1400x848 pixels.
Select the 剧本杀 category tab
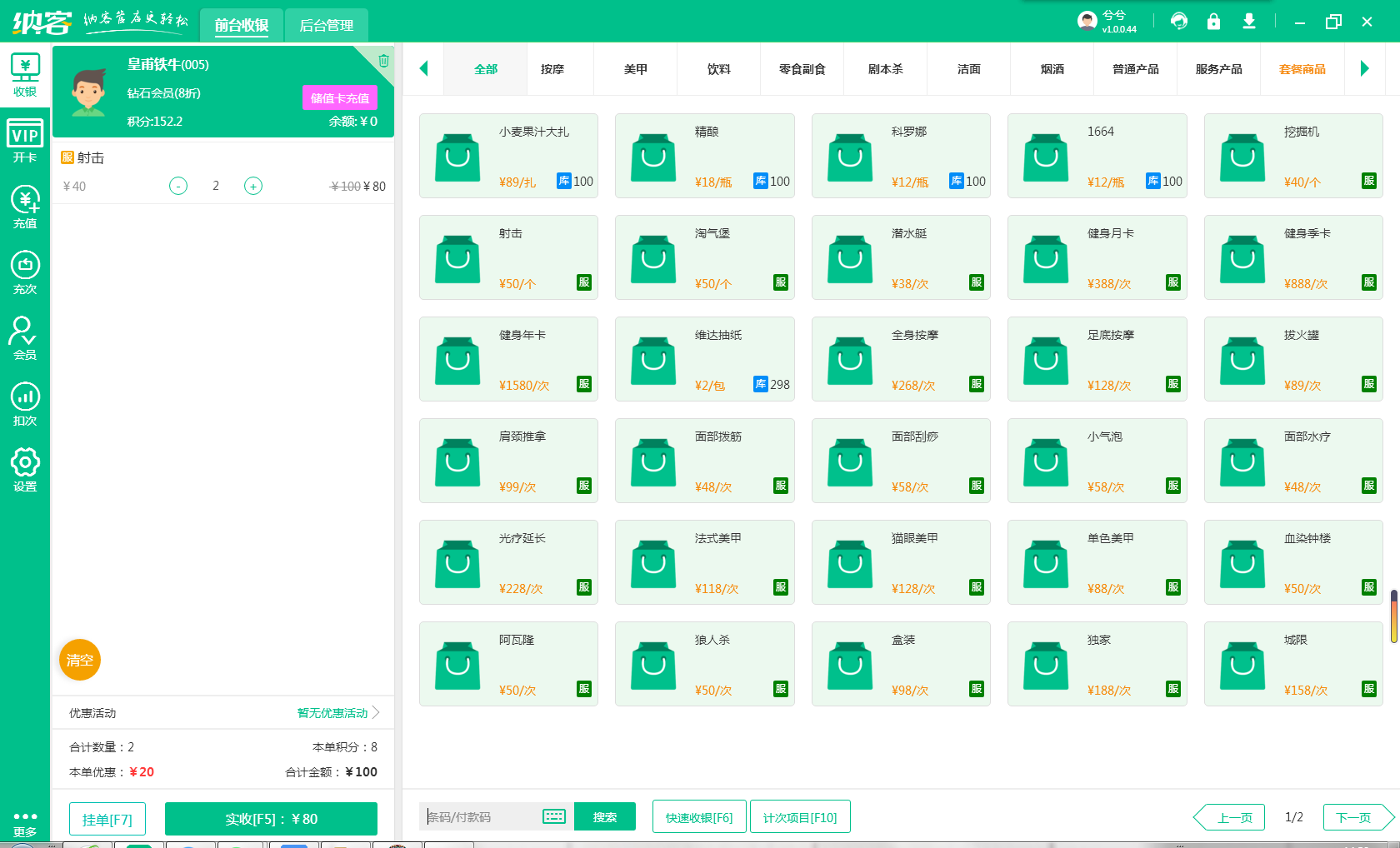point(886,69)
